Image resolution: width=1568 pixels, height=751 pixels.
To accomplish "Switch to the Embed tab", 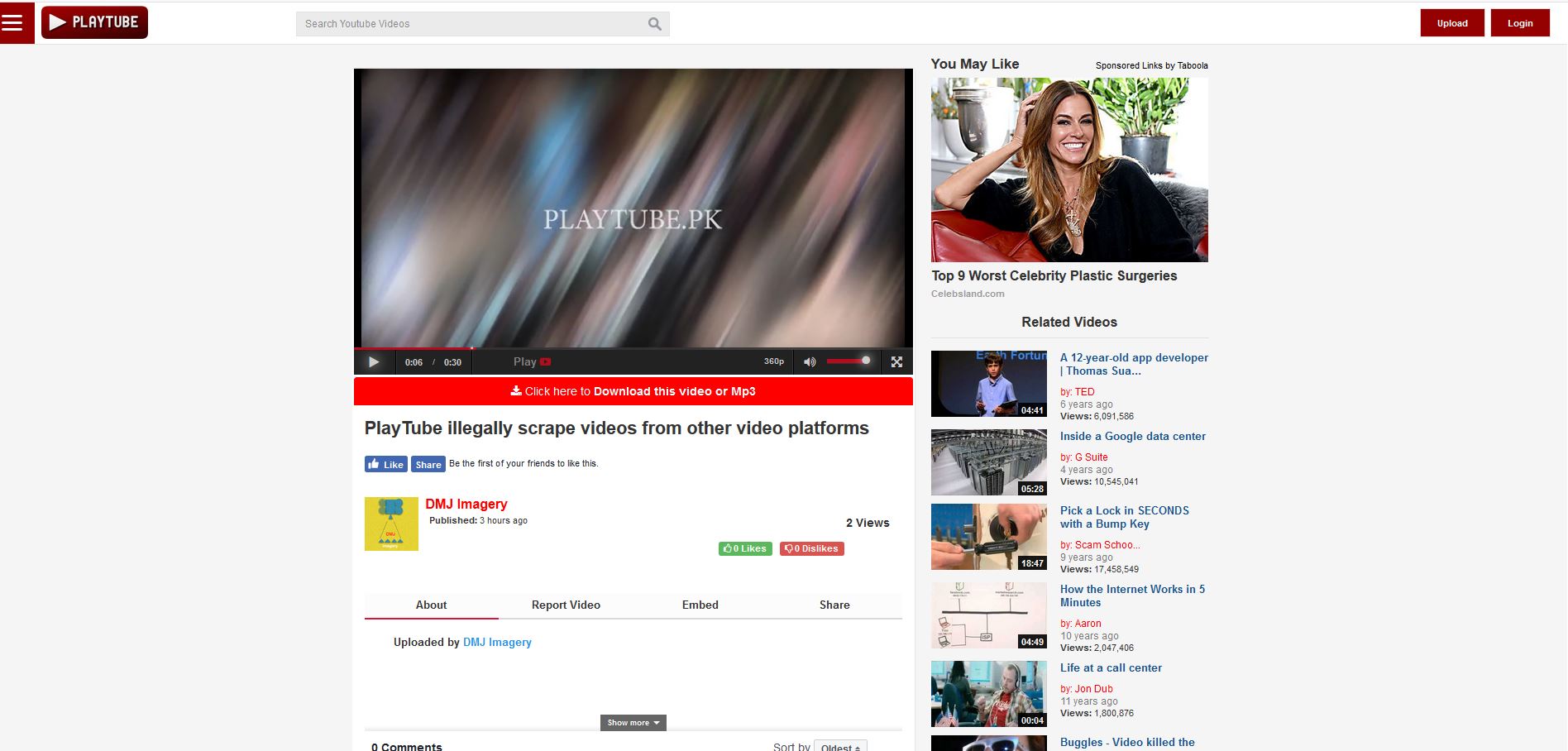I will coord(700,605).
